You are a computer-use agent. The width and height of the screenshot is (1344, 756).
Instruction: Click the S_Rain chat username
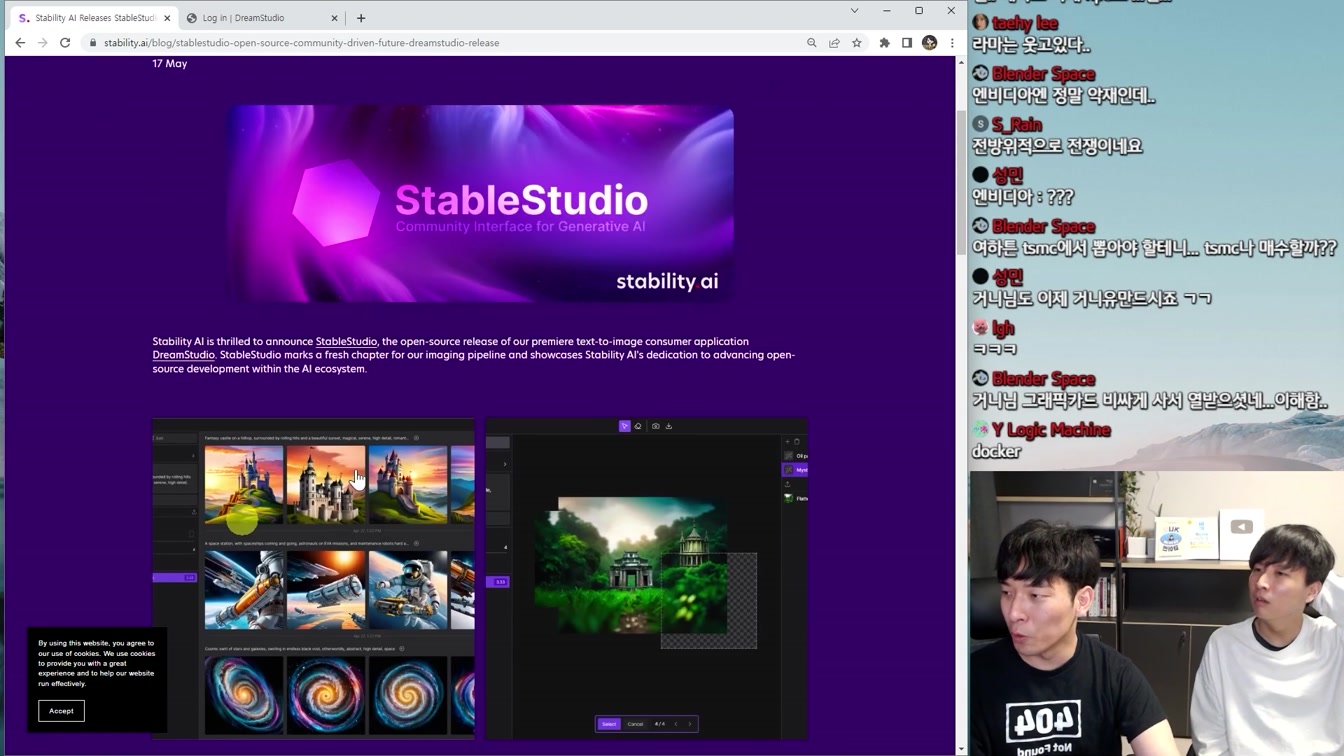tap(1017, 125)
